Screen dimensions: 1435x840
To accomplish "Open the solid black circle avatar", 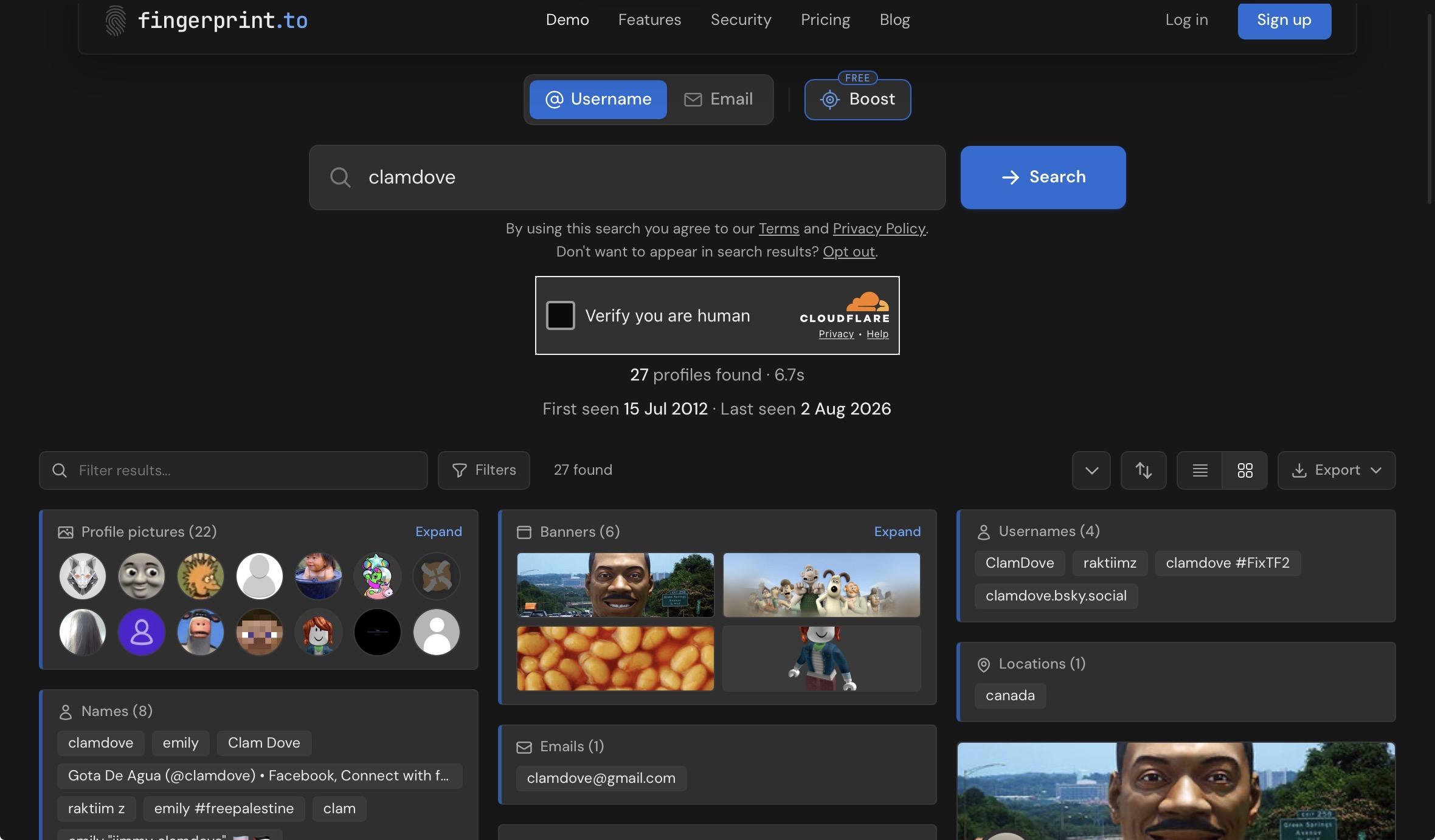I will pos(378,632).
